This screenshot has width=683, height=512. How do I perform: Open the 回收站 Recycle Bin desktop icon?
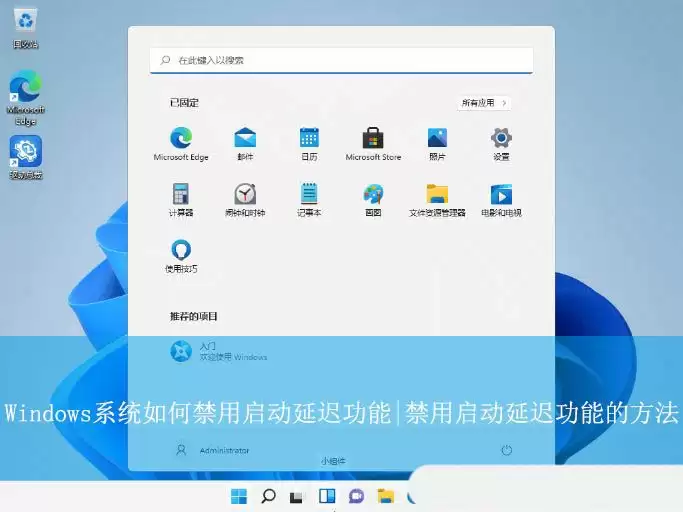point(26,28)
